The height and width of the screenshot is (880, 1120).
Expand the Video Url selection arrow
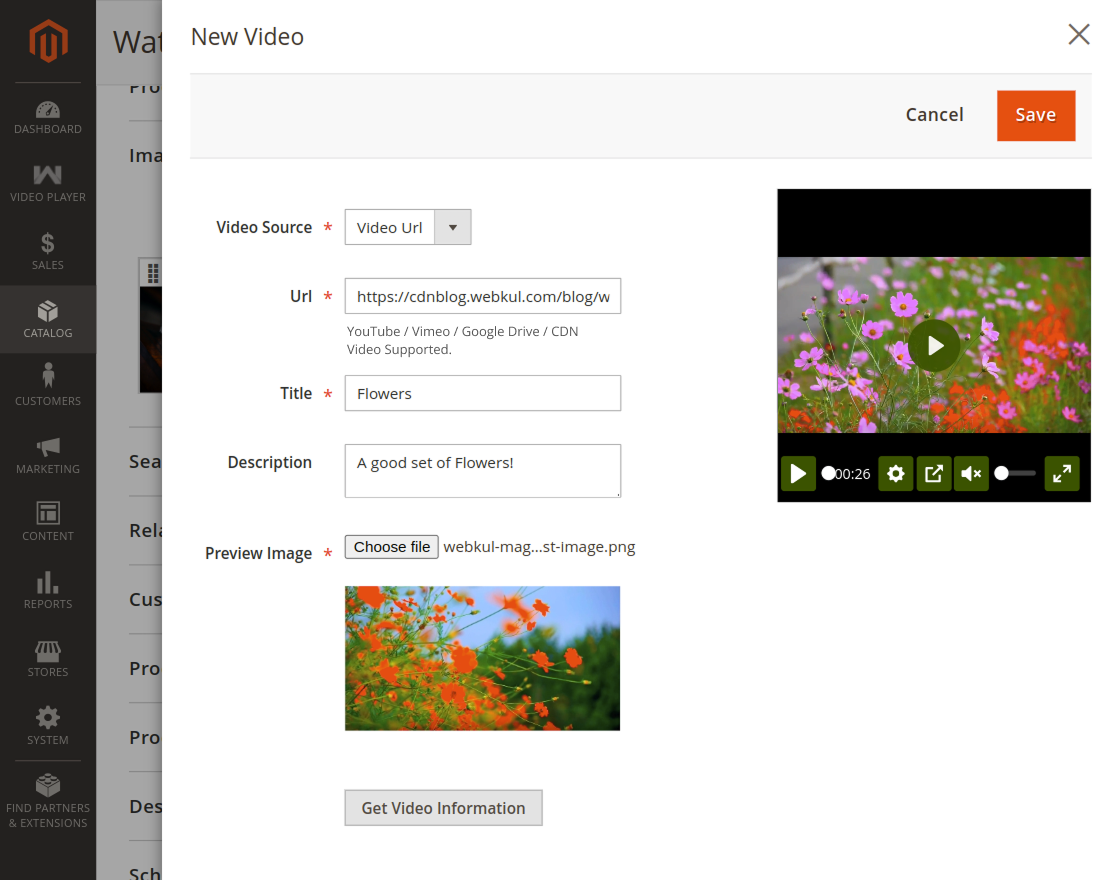pyautogui.click(x=453, y=227)
